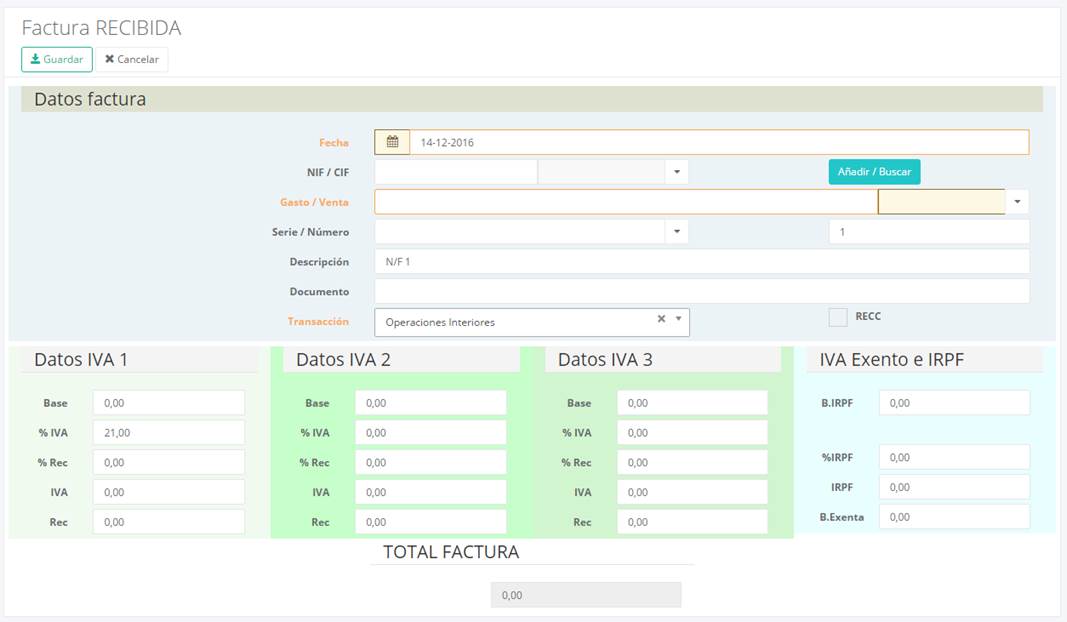Click the B.IRPF field in IVA Exento section
The image size is (1067, 622).
pyautogui.click(x=953, y=402)
